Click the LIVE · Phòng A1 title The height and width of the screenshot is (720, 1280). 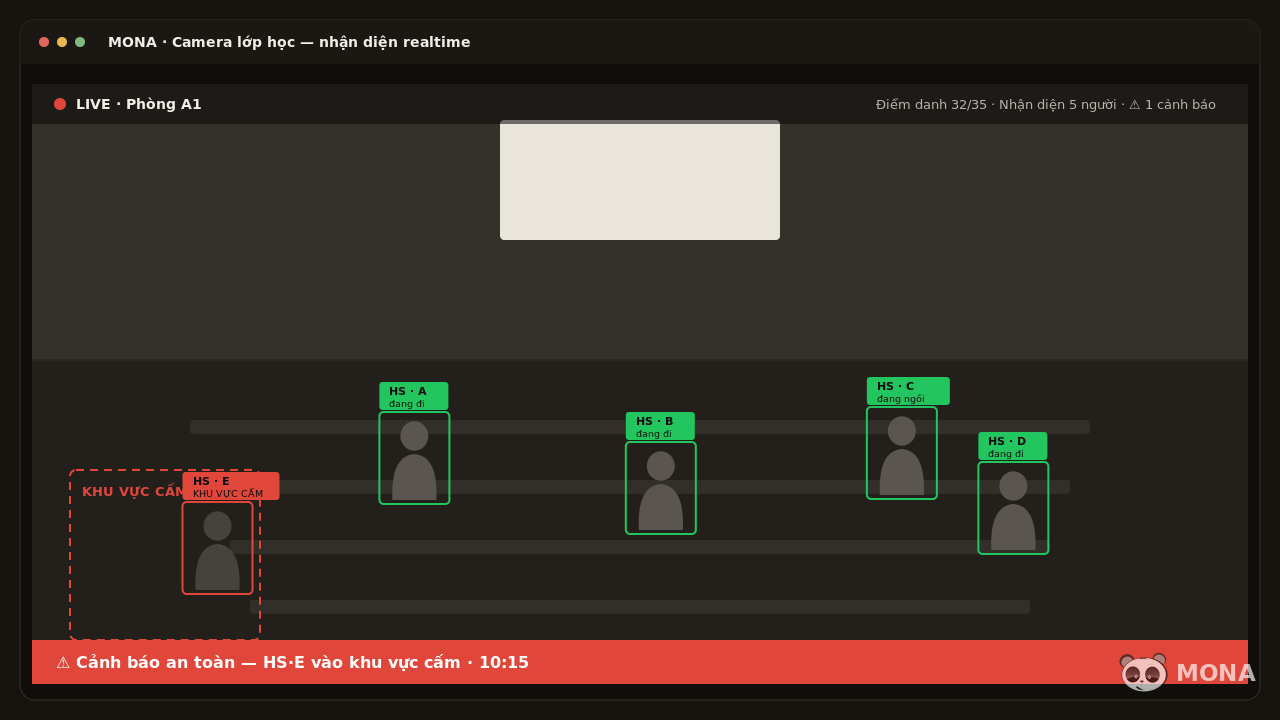coord(139,104)
